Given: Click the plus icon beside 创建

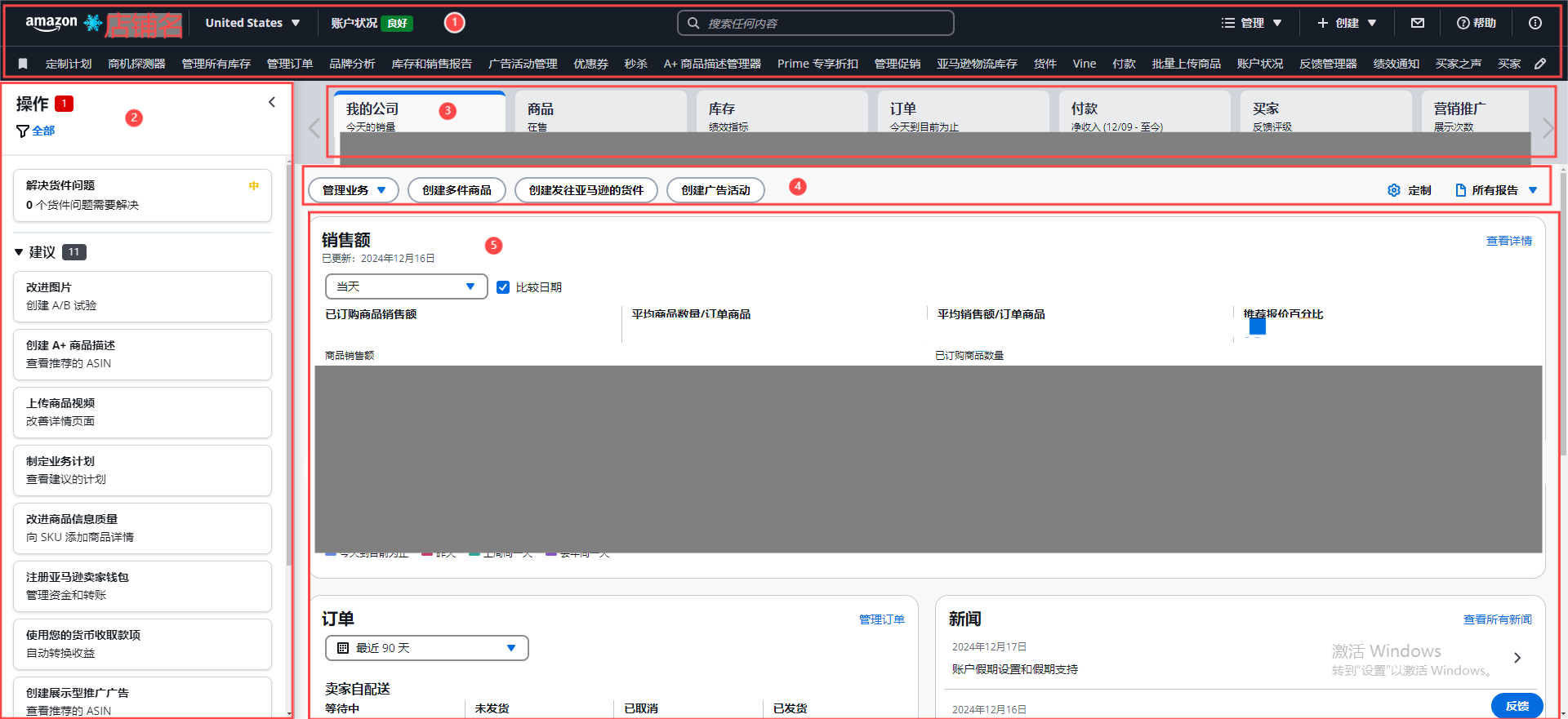Looking at the screenshot, I should coord(1323,23).
